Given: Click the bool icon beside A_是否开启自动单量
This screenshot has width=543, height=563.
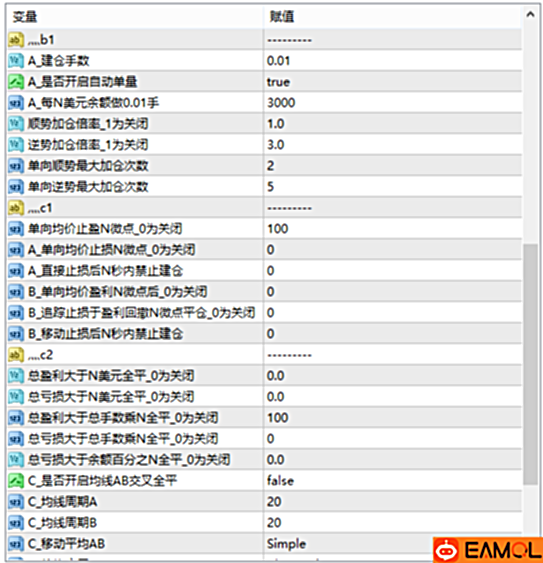Looking at the screenshot, I should pos(16,82).
